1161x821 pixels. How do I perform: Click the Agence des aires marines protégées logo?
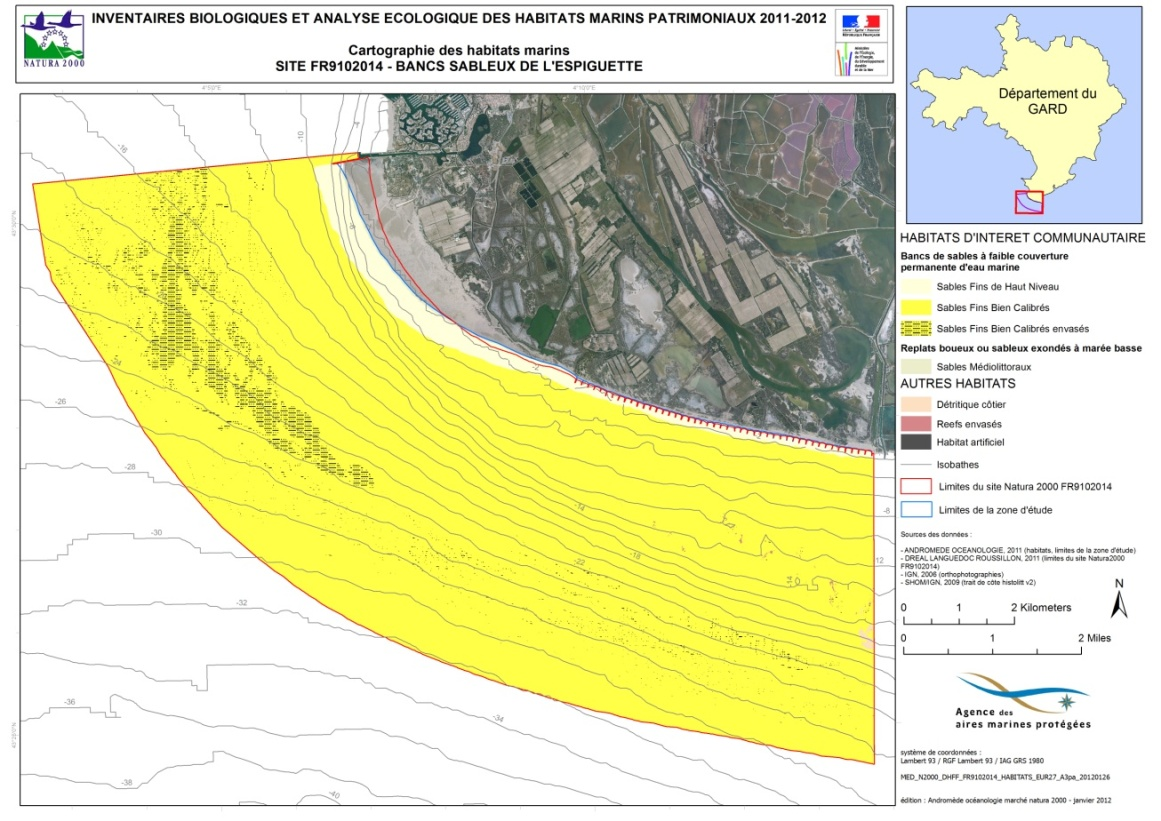point(1023,701)
